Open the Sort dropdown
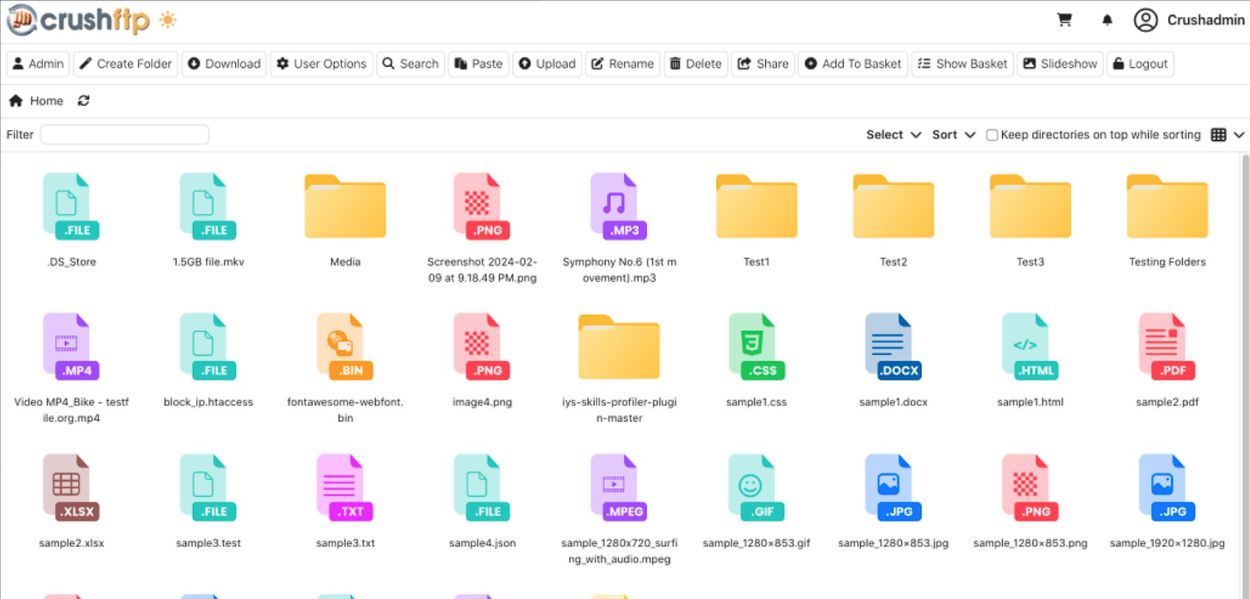 click(953, 135)
